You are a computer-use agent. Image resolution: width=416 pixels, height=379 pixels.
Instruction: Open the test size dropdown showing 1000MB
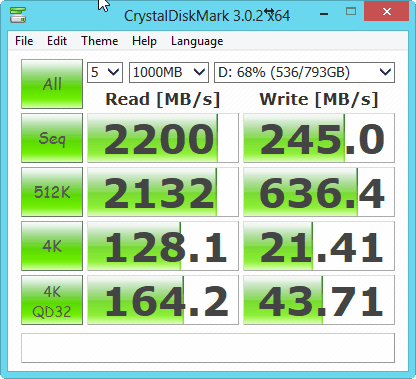[169, 72]
